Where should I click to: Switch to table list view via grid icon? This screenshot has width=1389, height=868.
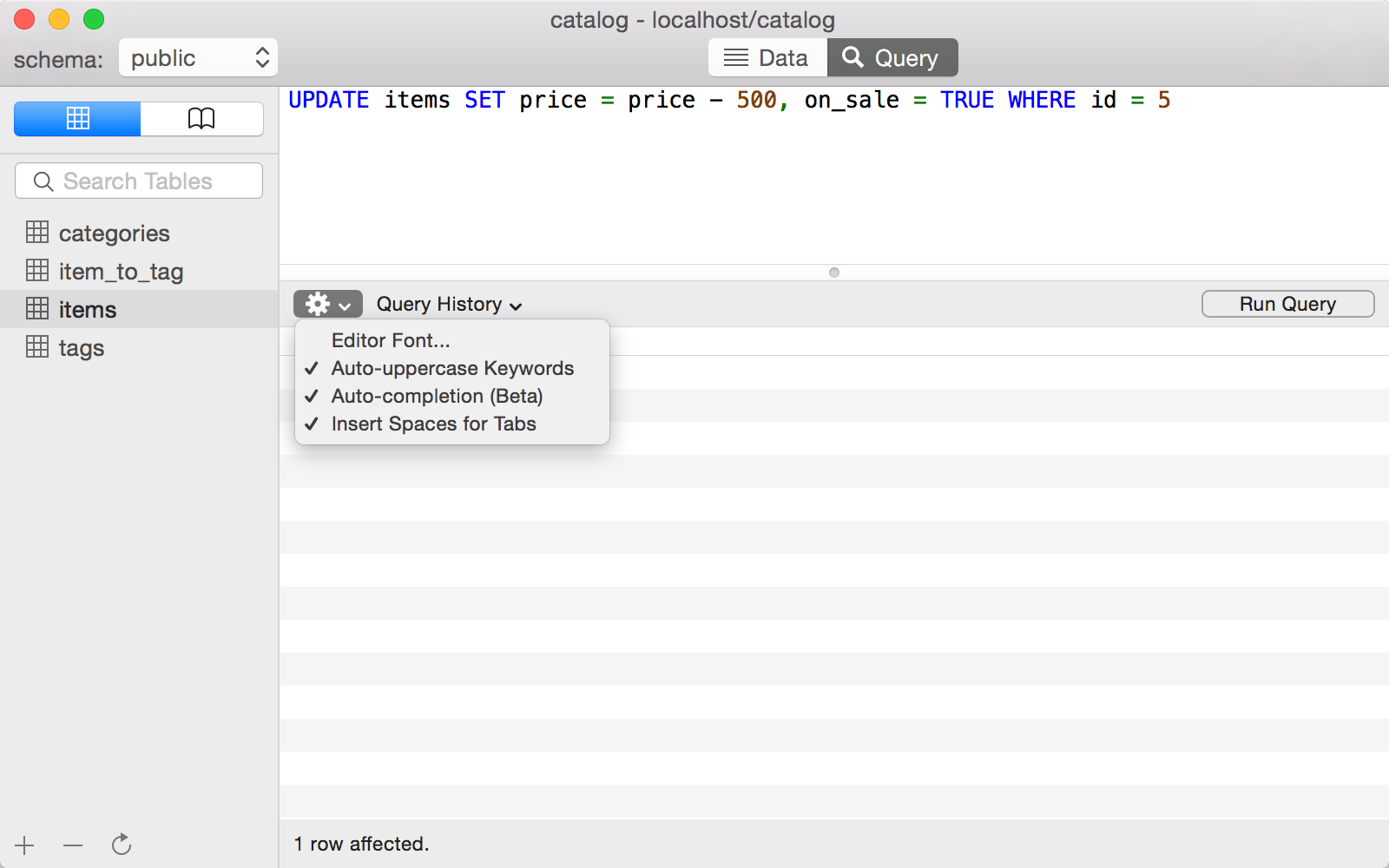point(76,119)
